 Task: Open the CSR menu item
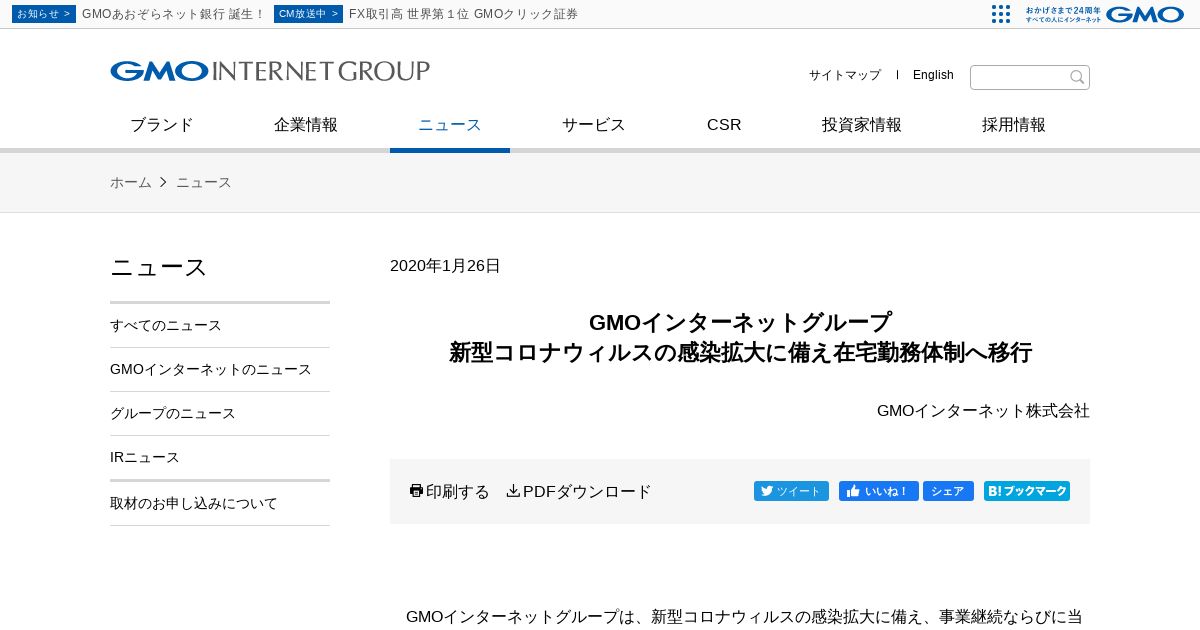tap(724, 125)
